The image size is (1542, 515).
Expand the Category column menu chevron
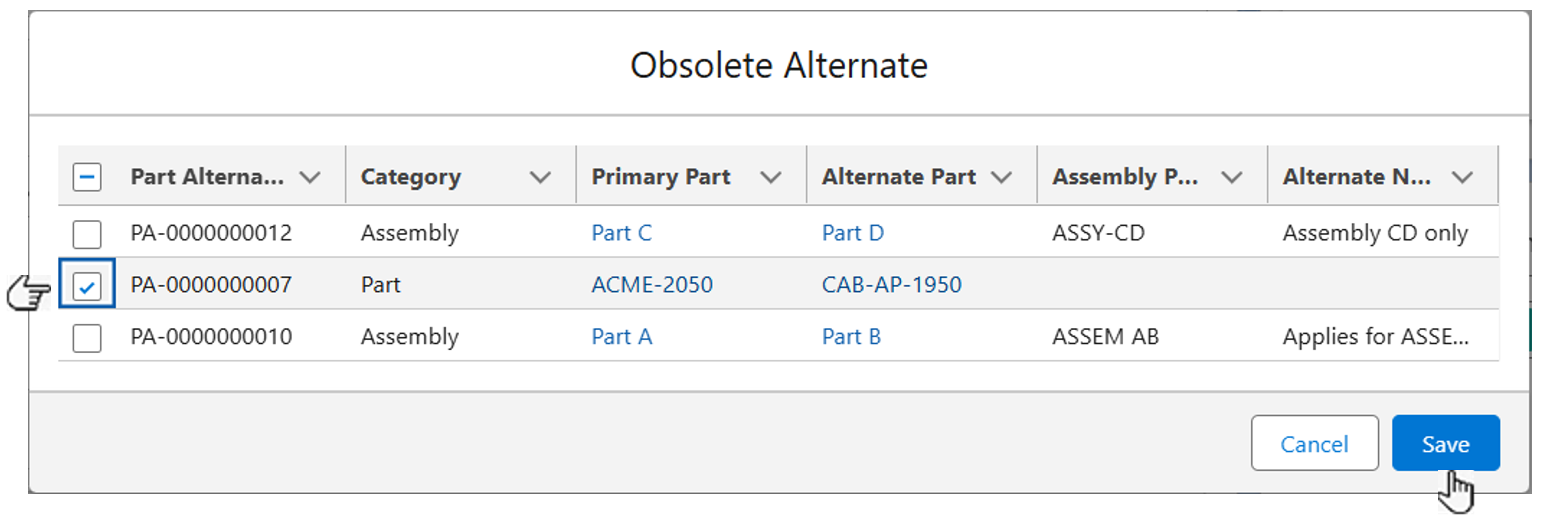click(x=540, y=177)
